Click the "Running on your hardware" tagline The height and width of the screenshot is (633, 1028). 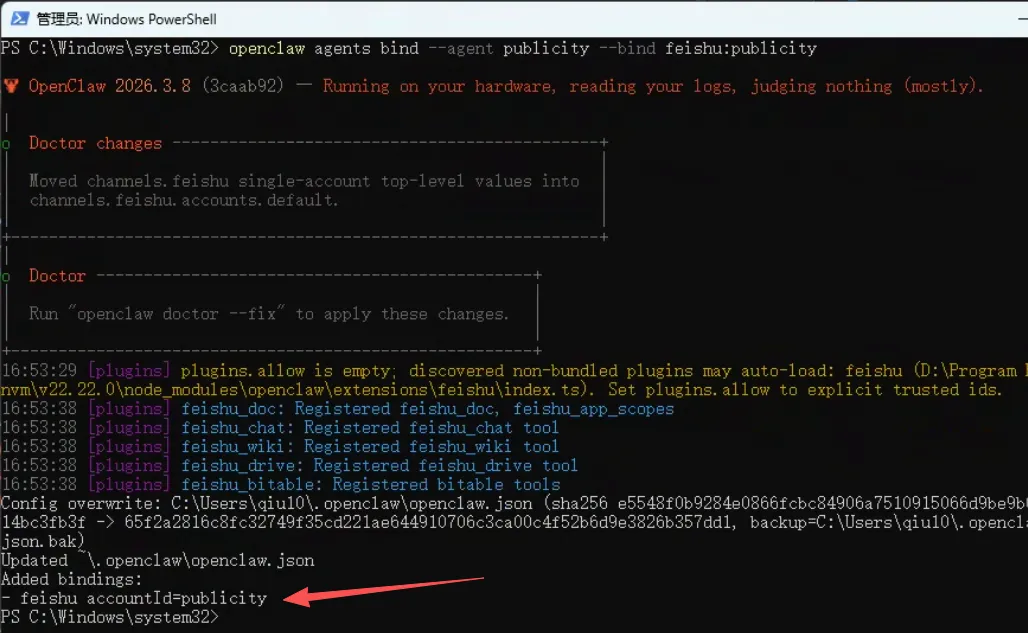coord(437,86)
